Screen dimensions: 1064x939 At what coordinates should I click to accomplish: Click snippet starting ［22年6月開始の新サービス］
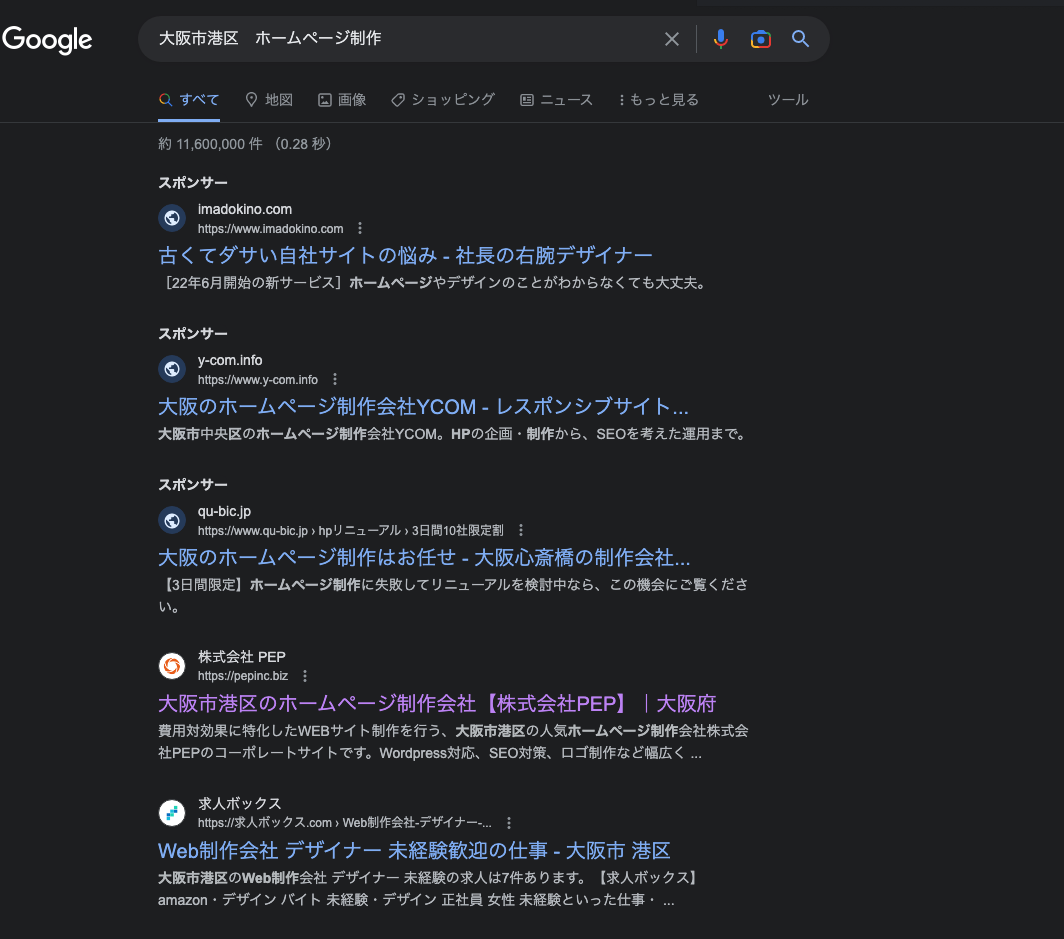[x=435, y=283]
